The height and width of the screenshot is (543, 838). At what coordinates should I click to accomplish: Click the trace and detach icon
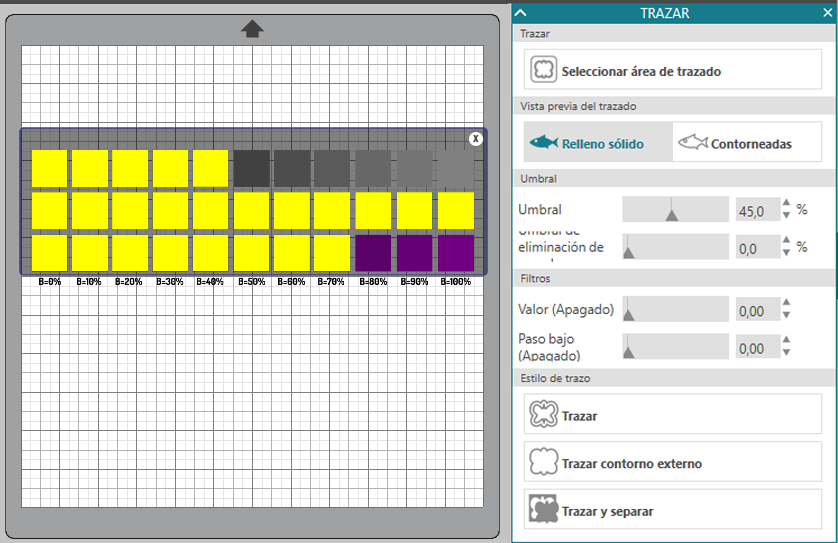[x=544, y=509]
